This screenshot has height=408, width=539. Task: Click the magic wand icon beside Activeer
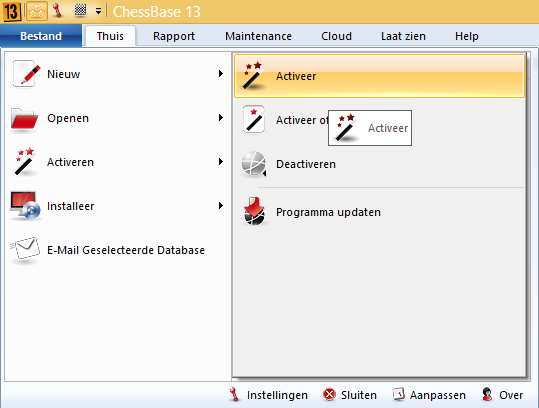click(254, 76)
